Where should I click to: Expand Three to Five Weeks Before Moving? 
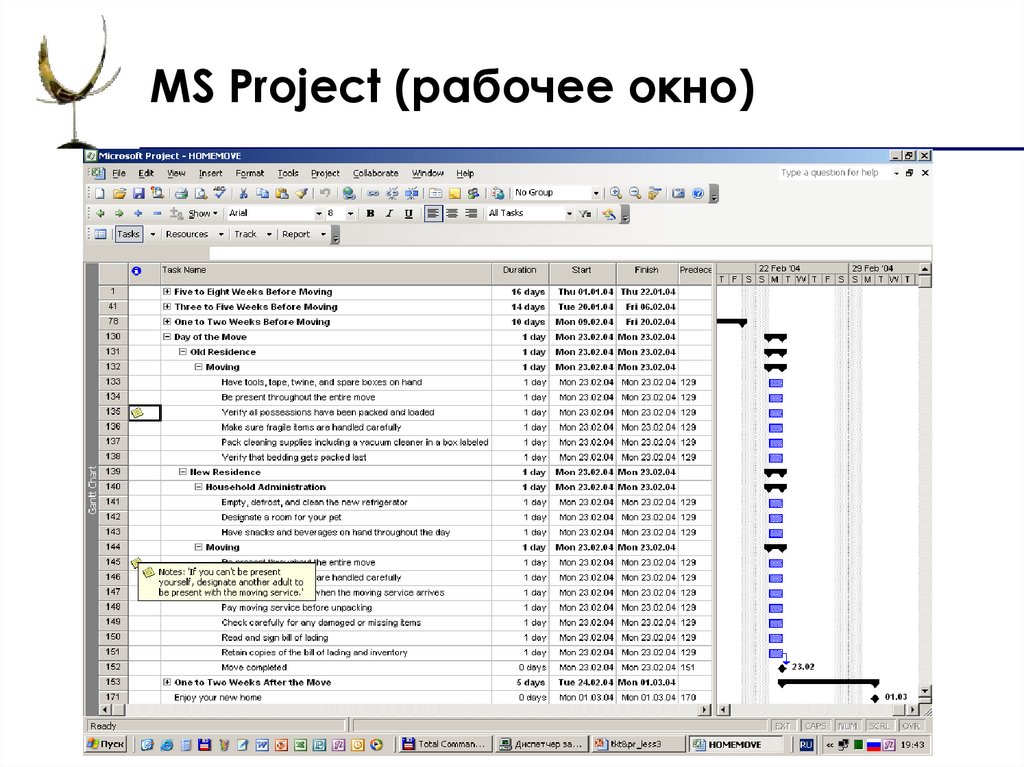167,306
